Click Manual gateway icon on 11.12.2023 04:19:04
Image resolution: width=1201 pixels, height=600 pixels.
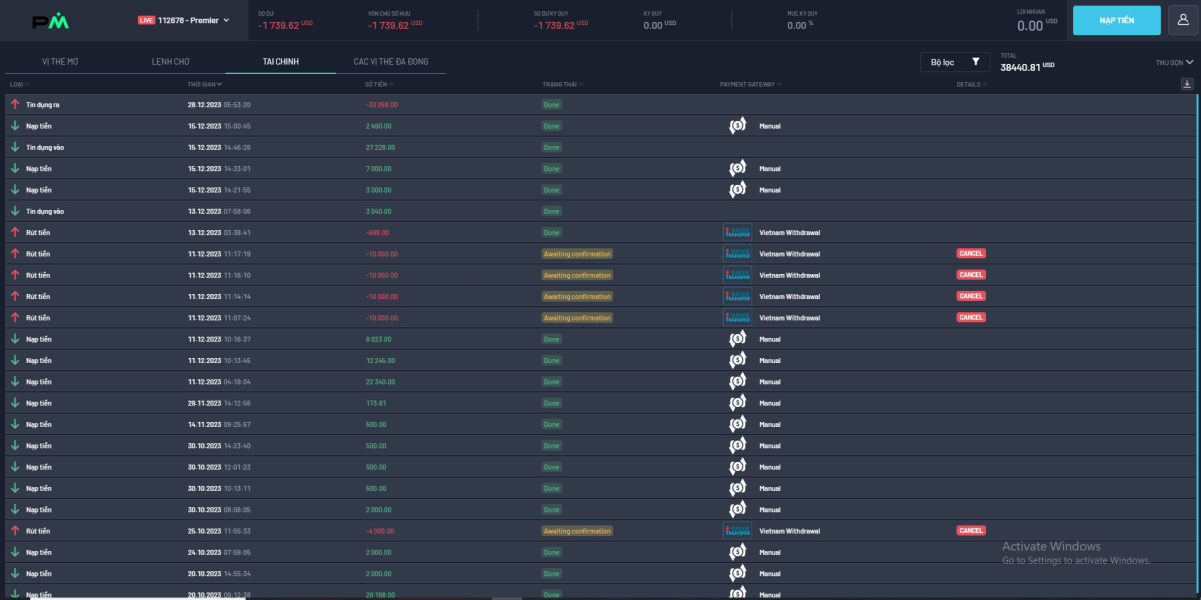[x=737, y=382]
